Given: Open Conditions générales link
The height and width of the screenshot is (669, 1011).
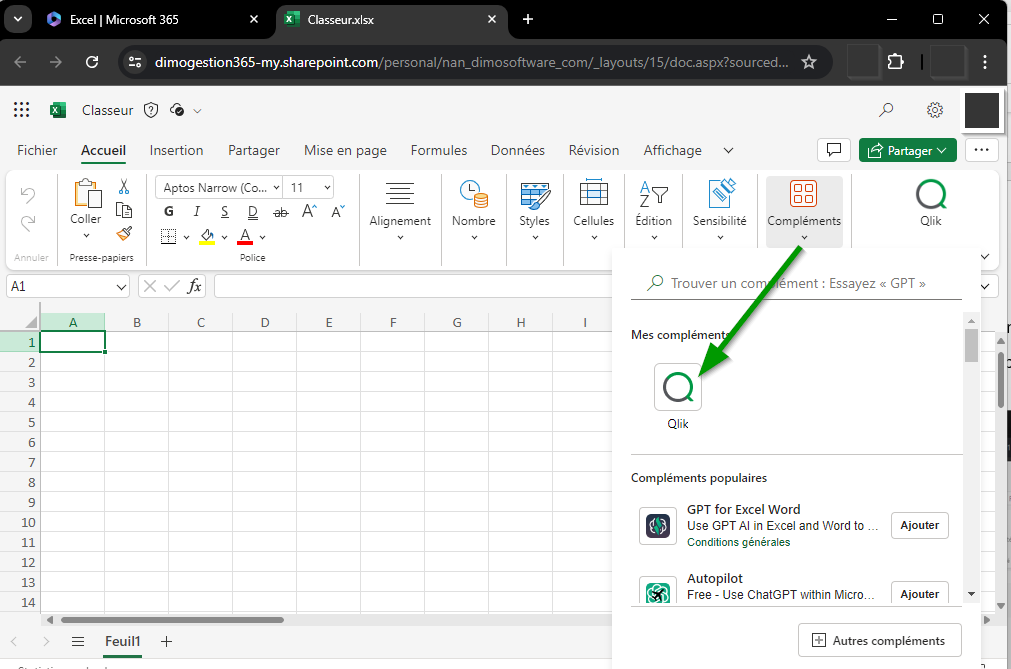Looking at the screenshot, I should coord(738,542).
